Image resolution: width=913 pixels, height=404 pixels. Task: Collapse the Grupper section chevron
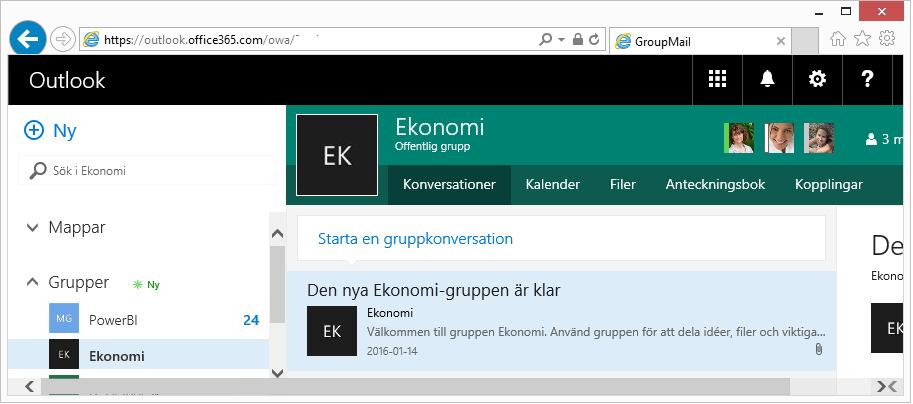[x=33, y=283]
